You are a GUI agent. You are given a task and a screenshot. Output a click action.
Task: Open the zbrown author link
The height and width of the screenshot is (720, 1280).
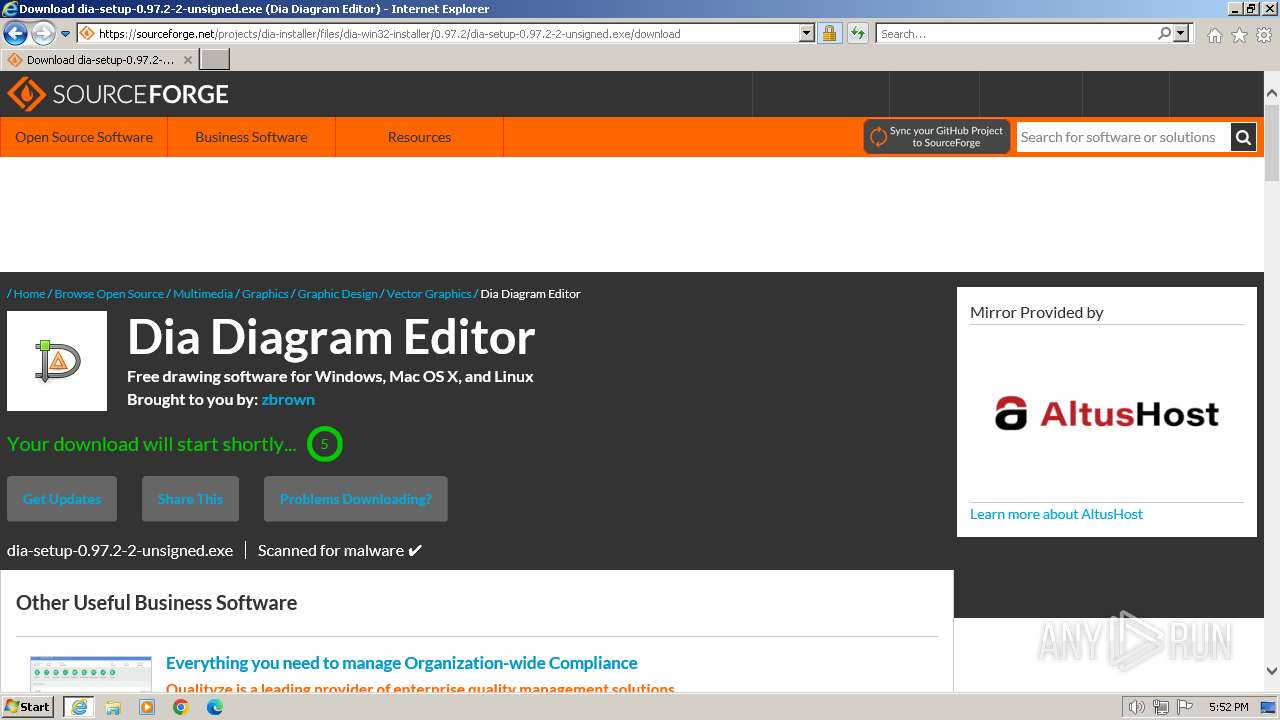(288, 399)
